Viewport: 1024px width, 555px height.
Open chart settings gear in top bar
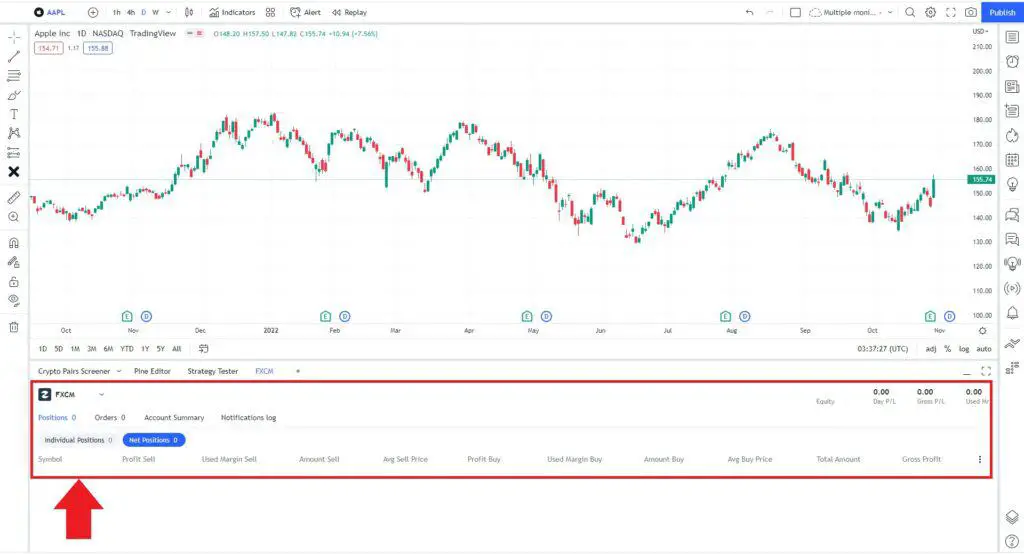931,12
